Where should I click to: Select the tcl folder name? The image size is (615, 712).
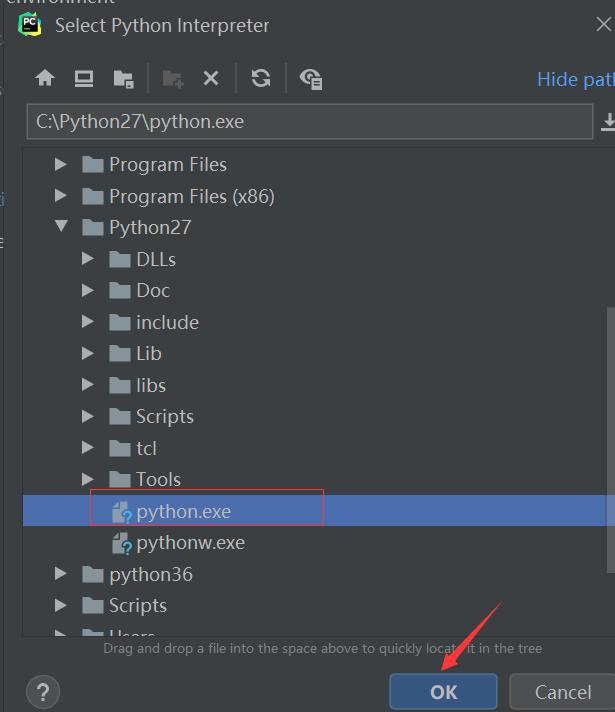tap(147, 449)
